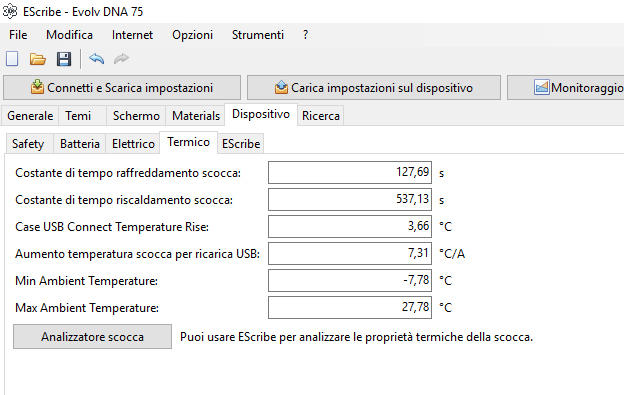Click the Max Ambient Temperature field
Image resolution: width=624 pixels, height=395 pixels.
pos(350,307)
